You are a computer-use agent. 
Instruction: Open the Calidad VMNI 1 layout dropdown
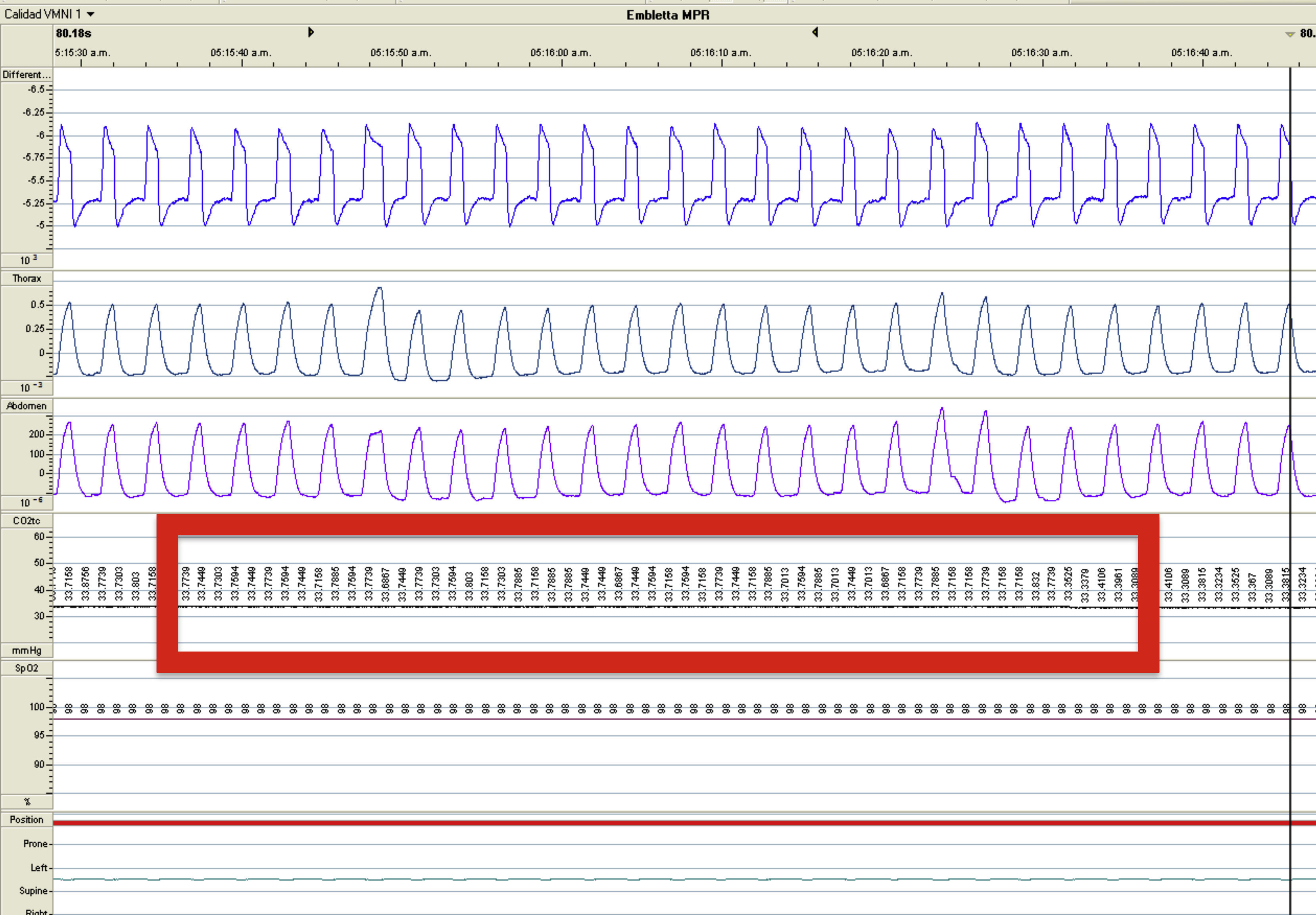click(x=90, y=14)
